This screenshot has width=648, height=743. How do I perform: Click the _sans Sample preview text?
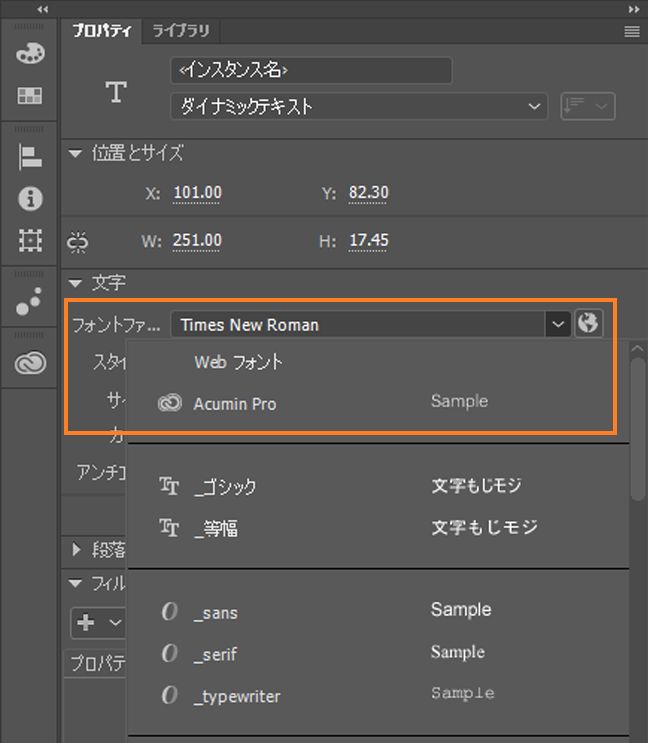[461, 610]
